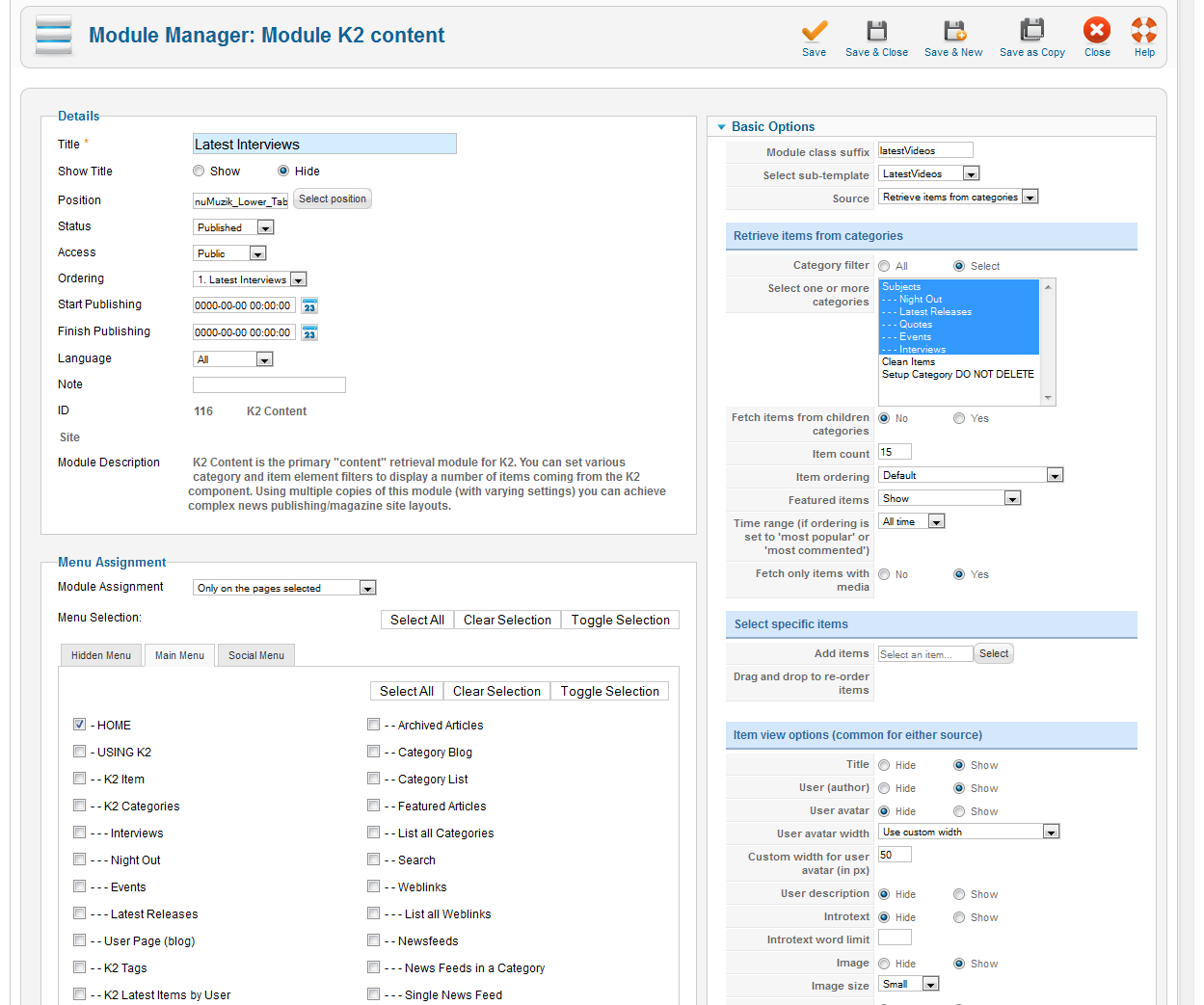Check the Archived Articles checkbox
Screen dimensions: 1204x1005
(x=373, y=725)
